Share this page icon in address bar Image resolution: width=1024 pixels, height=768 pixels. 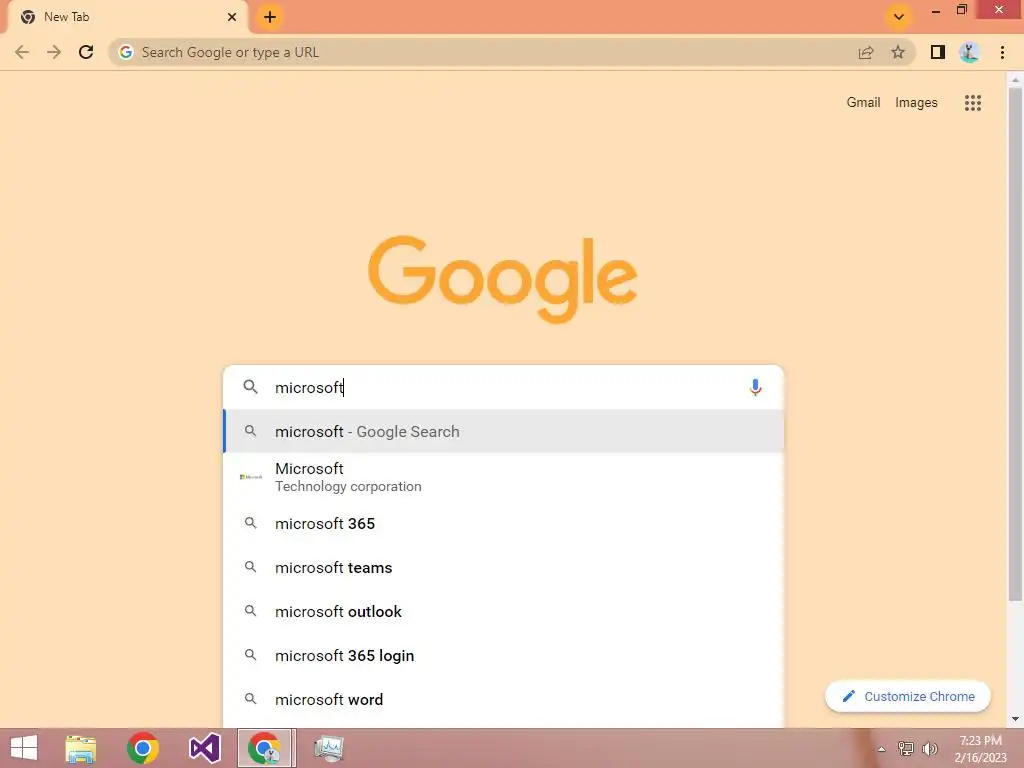[866, 52]
